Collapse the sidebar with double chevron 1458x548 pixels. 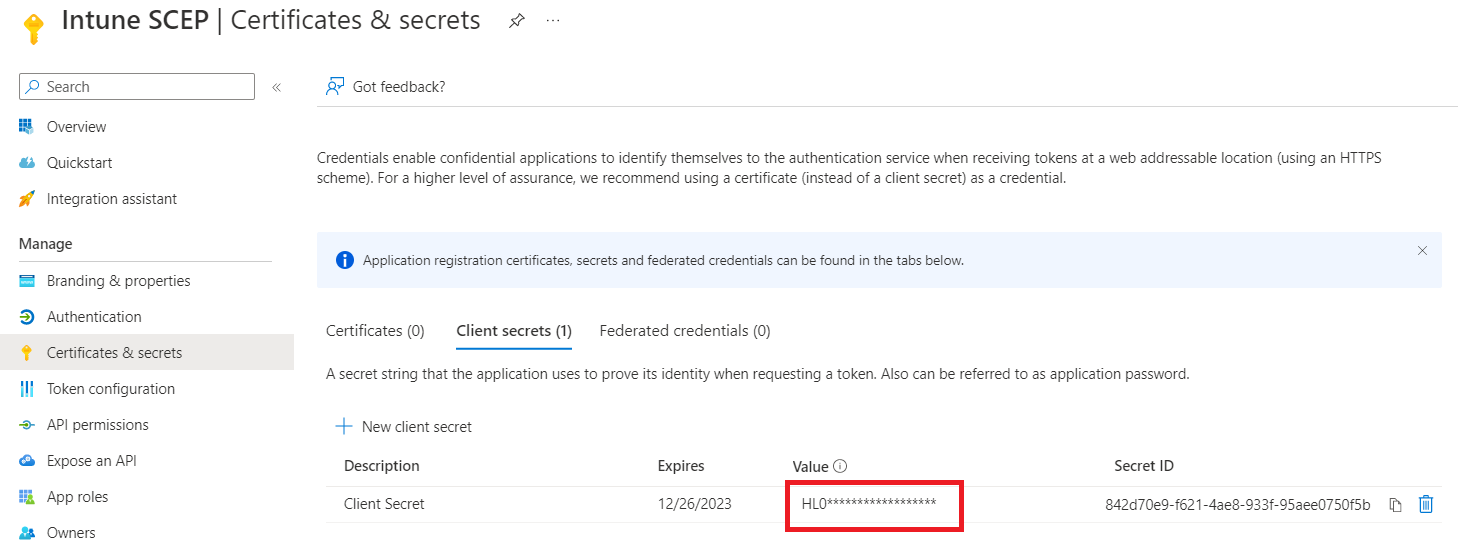(x=276, y=87)
